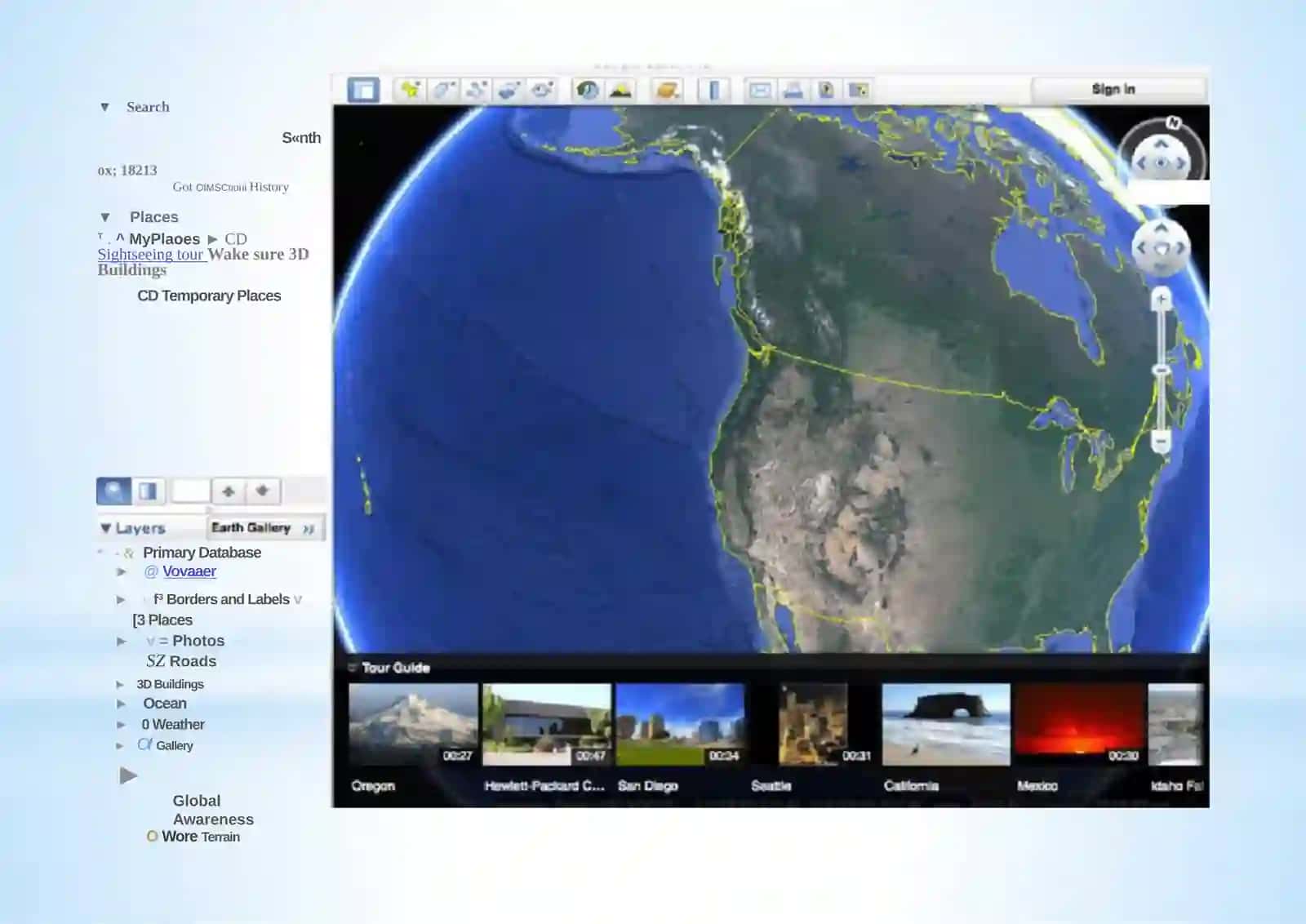
Task: Open the Sightseeing tour link
Action: [150, 255]
